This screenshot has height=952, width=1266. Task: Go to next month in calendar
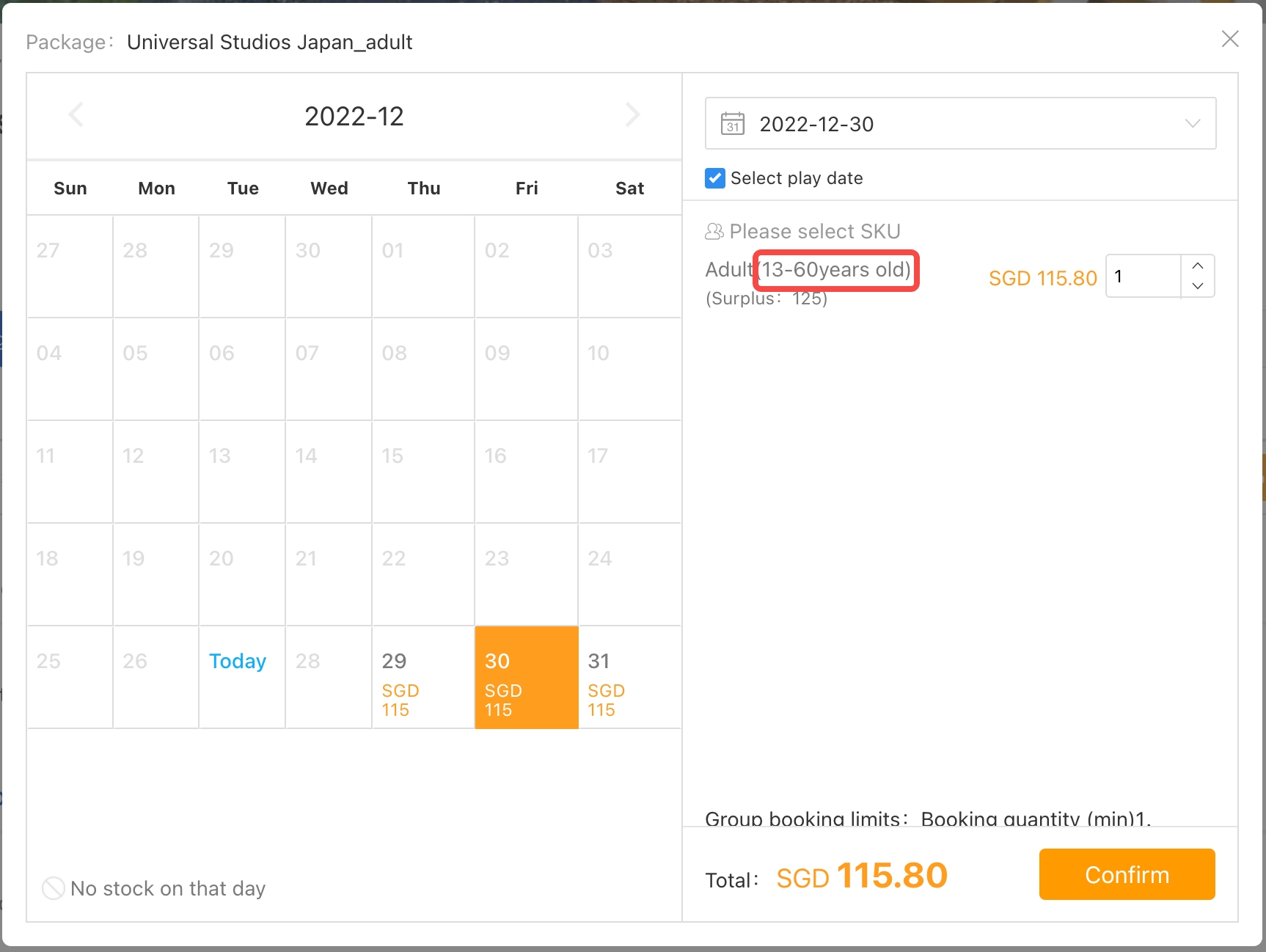[x=632, y=115]
